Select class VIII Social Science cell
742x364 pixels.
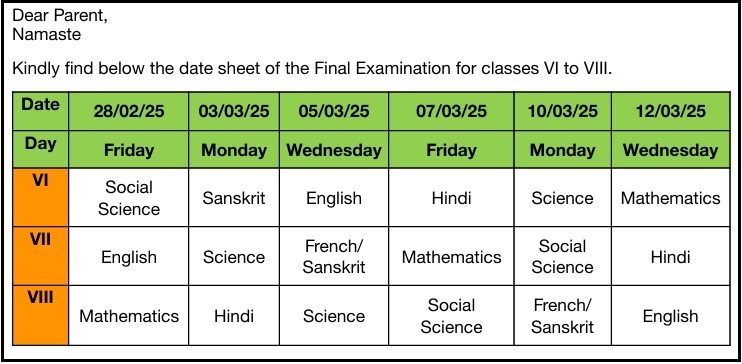click(x=451, y=315)
